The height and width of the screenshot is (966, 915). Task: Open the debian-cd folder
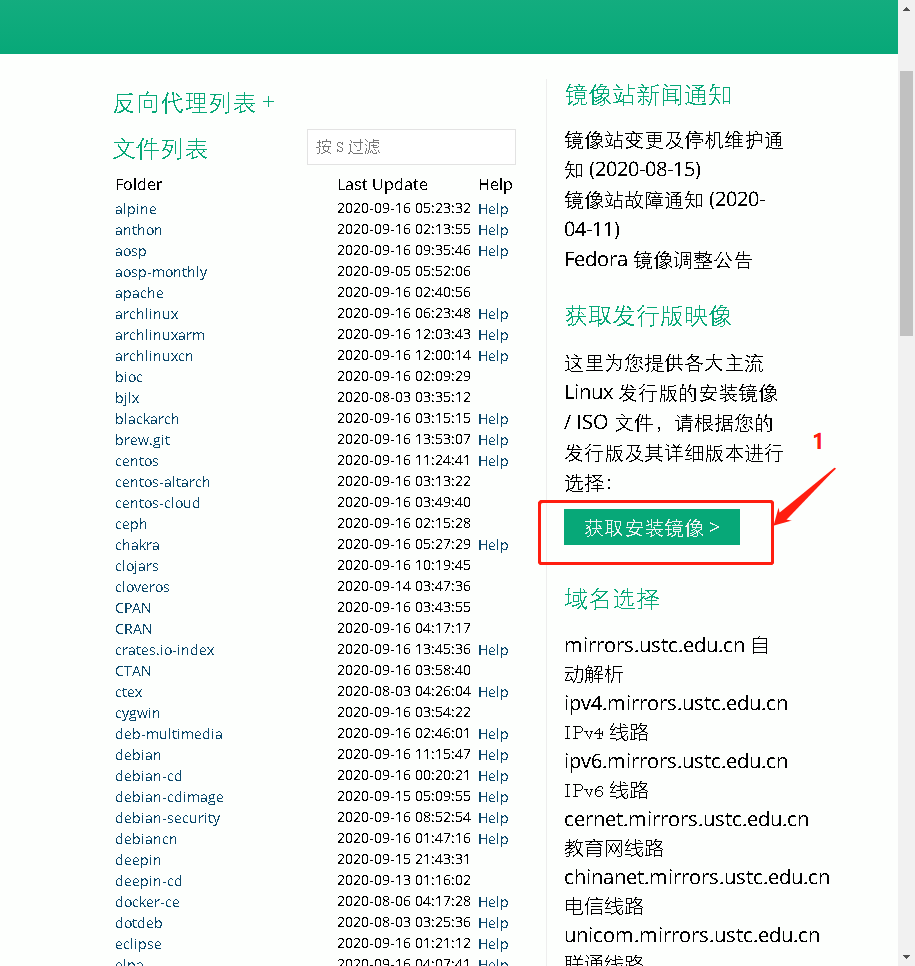(x=148, y=776)
